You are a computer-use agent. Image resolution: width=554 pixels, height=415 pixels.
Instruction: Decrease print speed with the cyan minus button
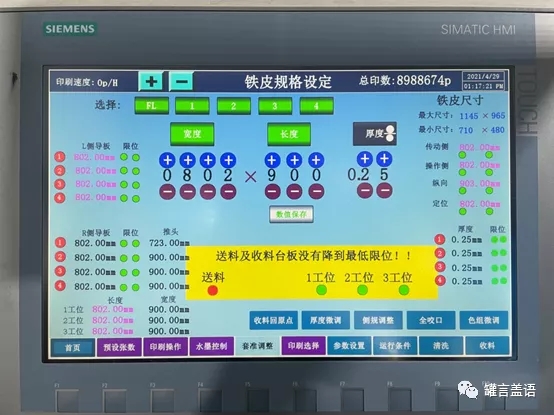click(182, 82)
